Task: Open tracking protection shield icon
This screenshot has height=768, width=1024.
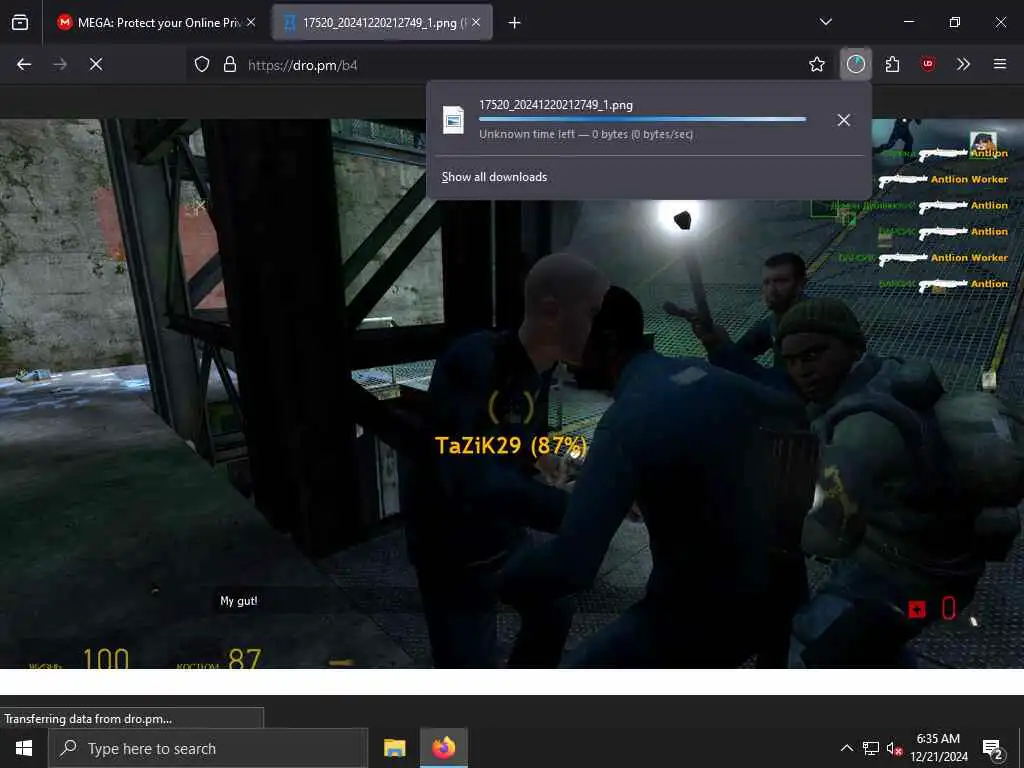Action: (x=202, y=64)
